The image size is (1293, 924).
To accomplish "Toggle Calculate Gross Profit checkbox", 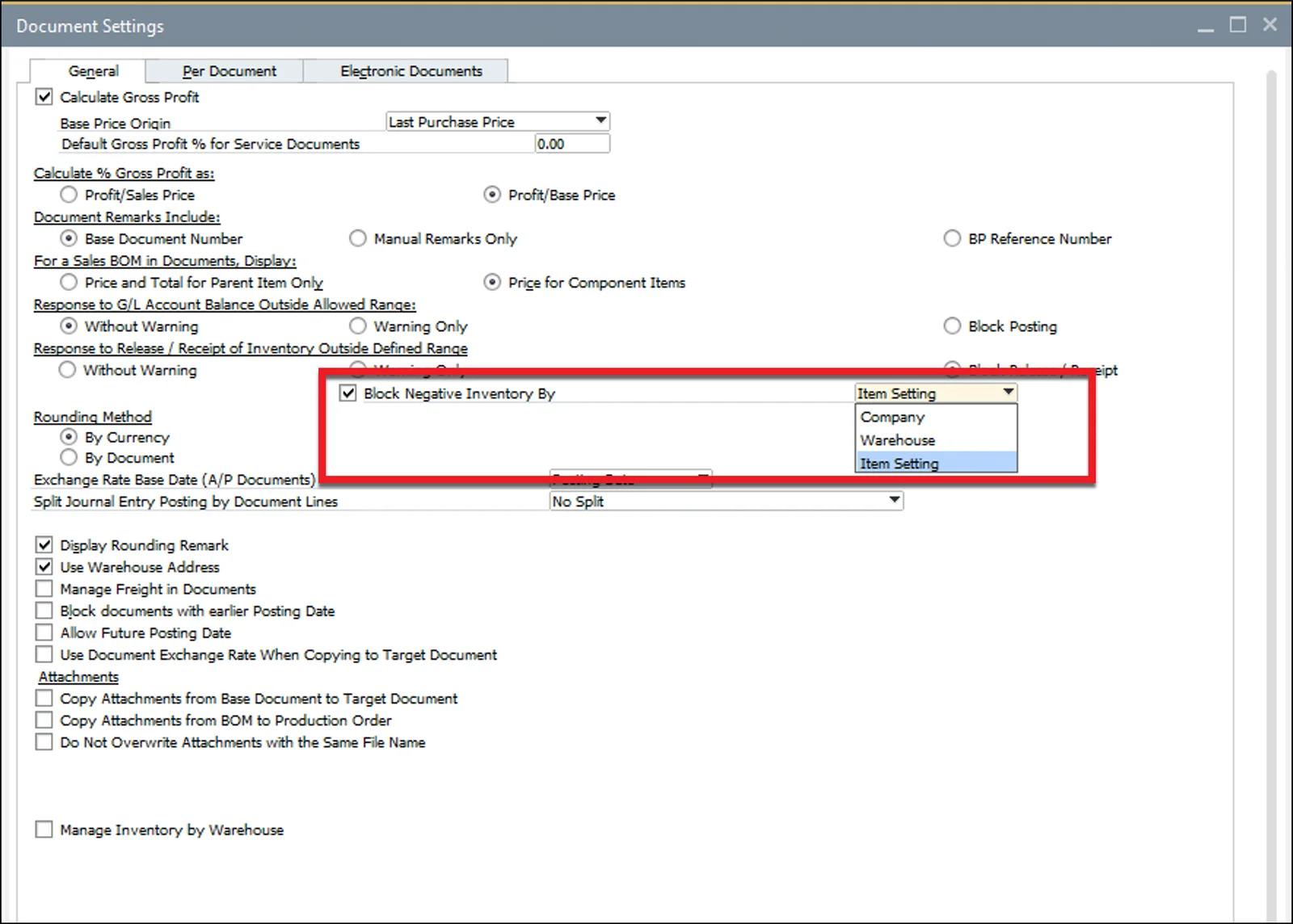I will click(x=44, y=97).
